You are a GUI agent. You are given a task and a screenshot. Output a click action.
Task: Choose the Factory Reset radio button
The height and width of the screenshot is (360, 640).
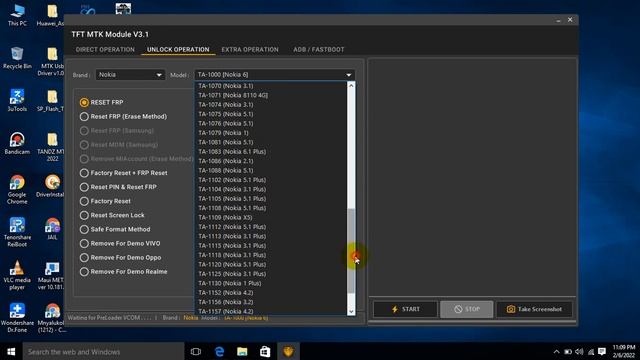coord(105,201)
